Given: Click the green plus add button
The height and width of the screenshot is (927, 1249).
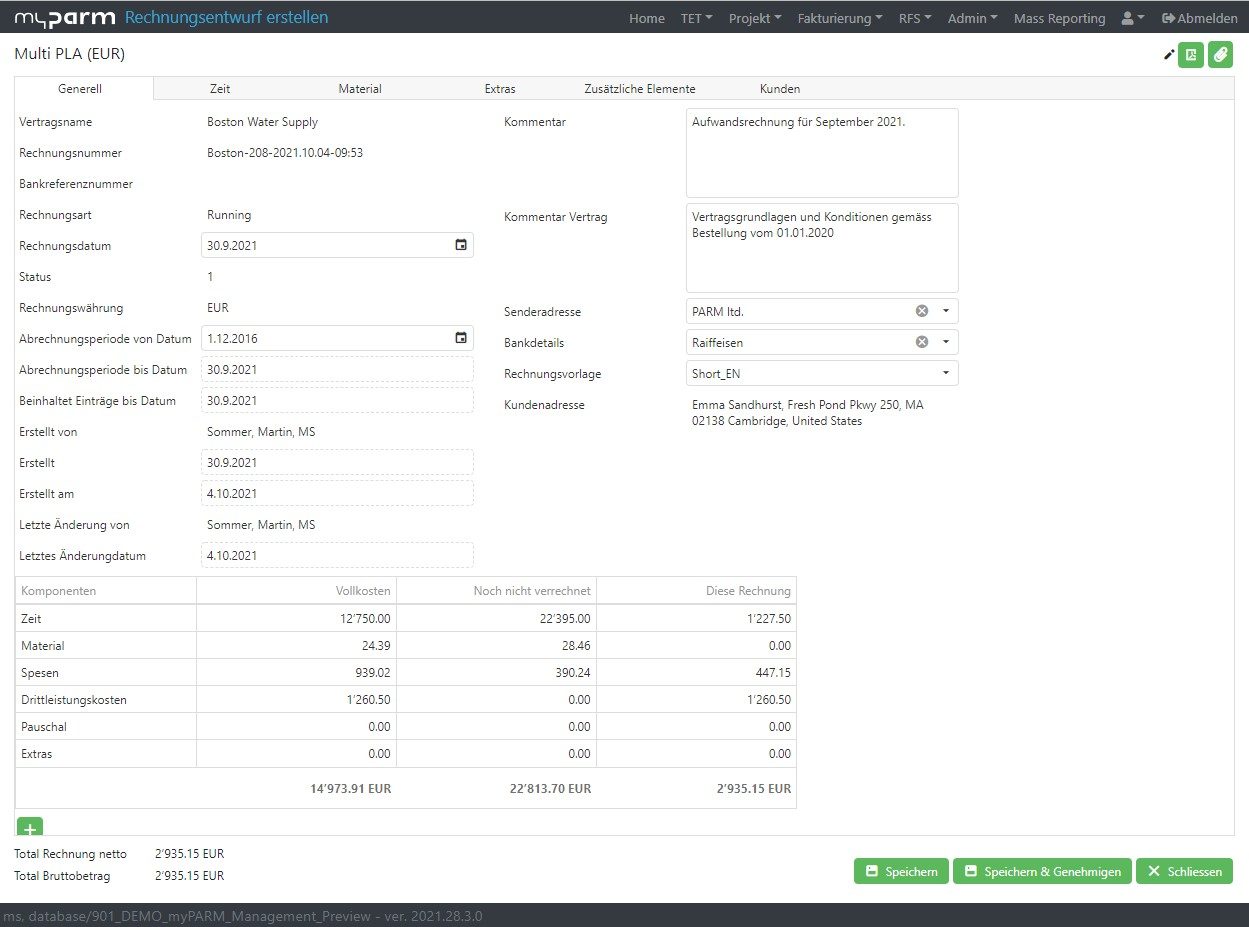Looking at the screenshot, I should 30,828.
